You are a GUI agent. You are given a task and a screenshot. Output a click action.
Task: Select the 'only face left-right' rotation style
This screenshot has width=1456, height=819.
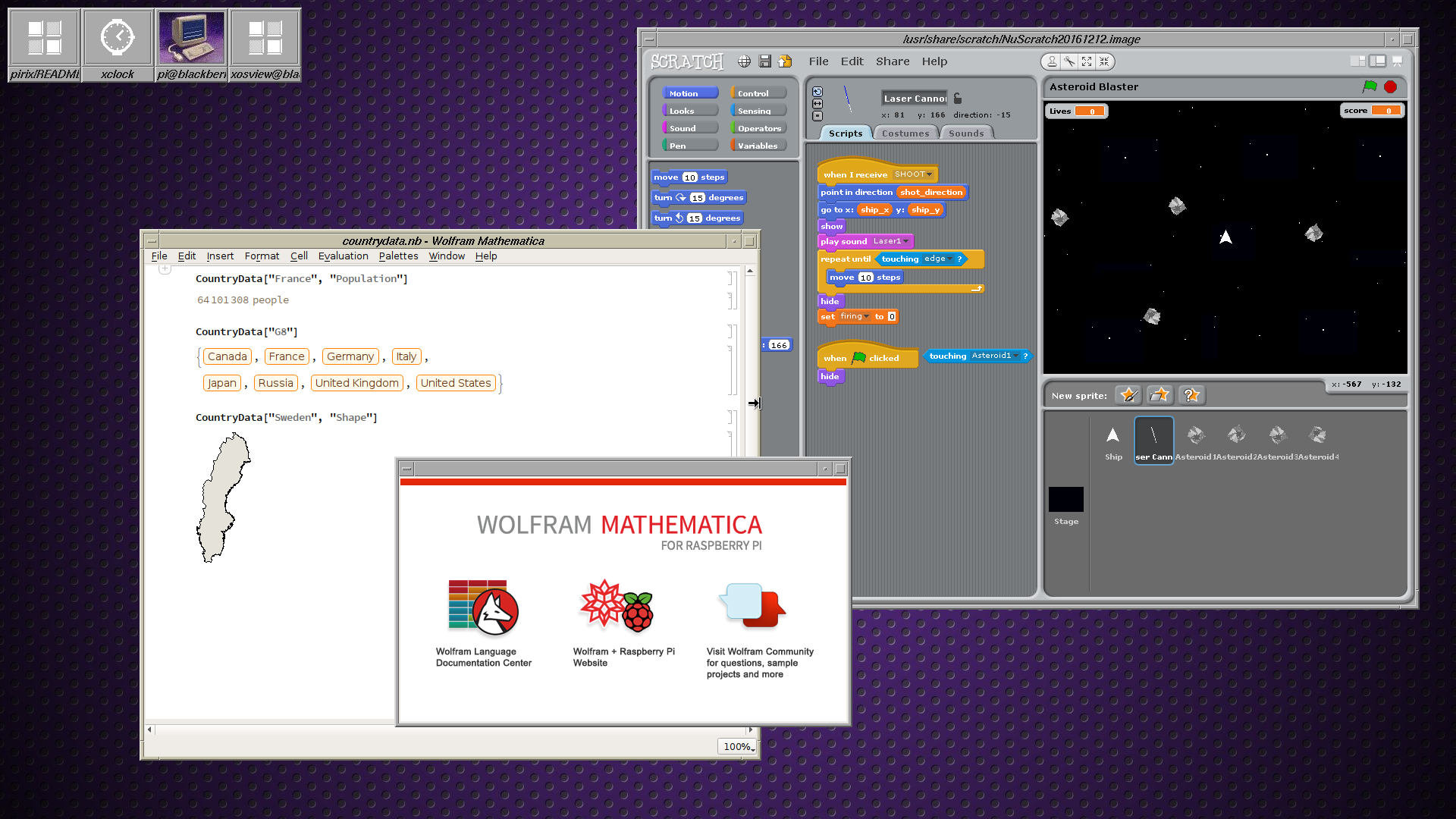pos(817,104)
